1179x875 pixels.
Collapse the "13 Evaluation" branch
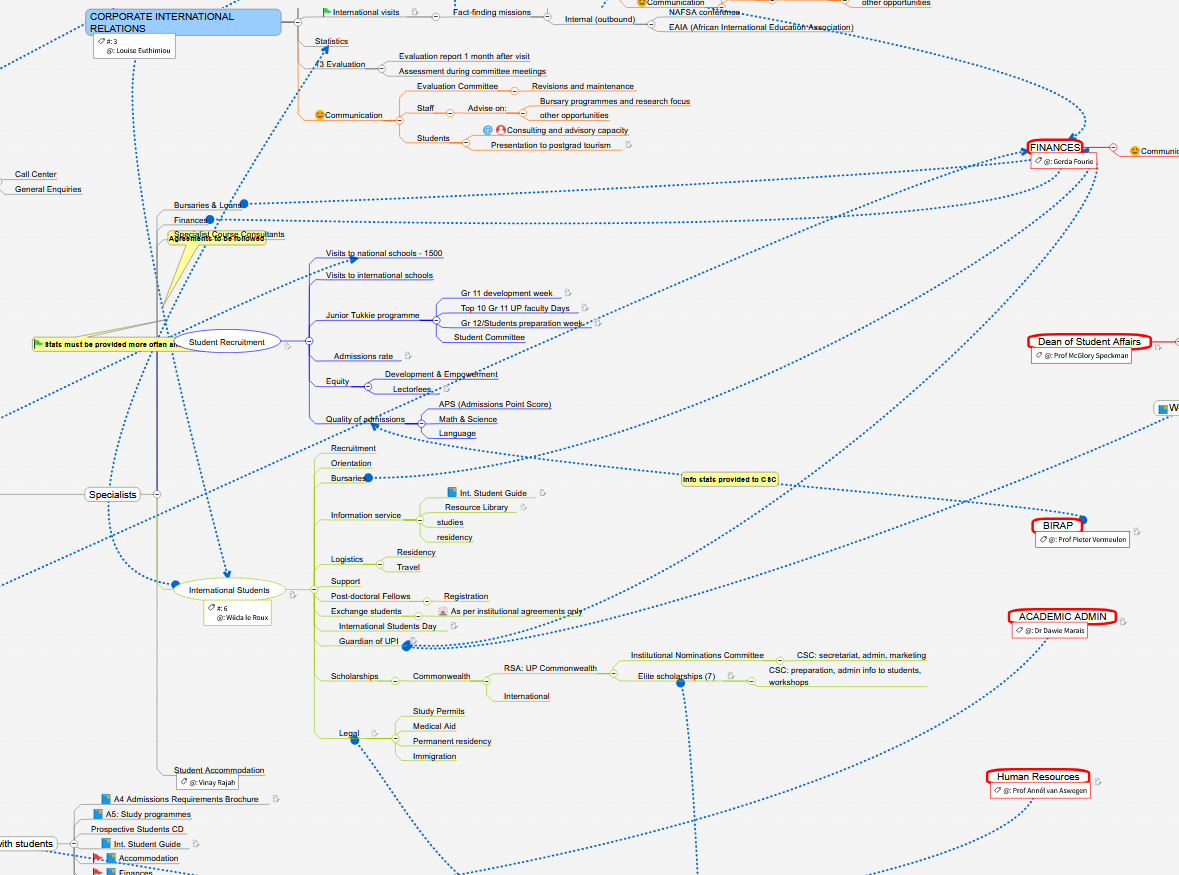pyautogui.click(x=381, y=68)
